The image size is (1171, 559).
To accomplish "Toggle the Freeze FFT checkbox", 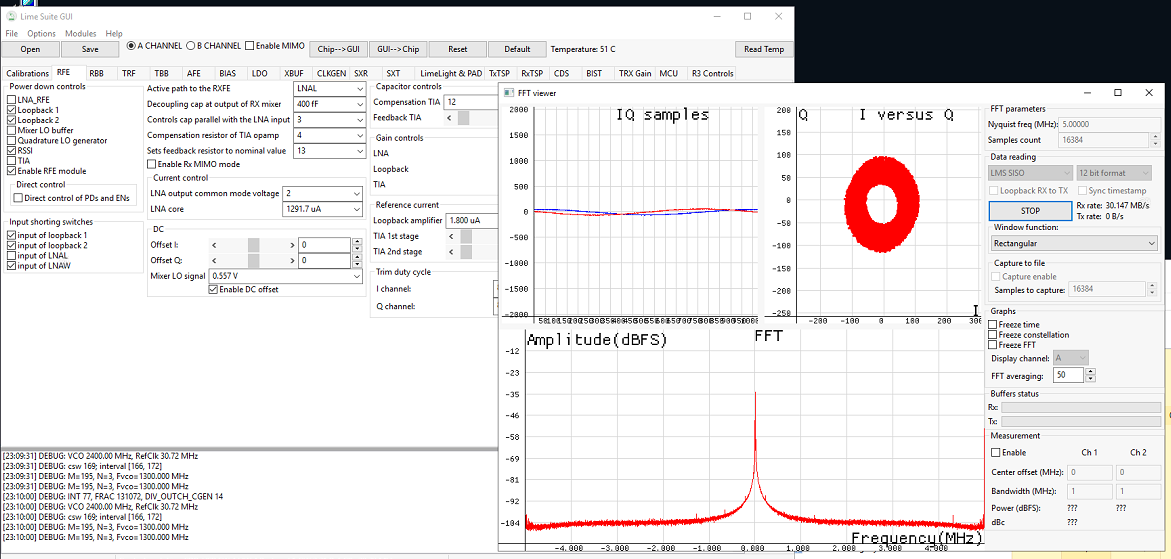I will 993,345.
